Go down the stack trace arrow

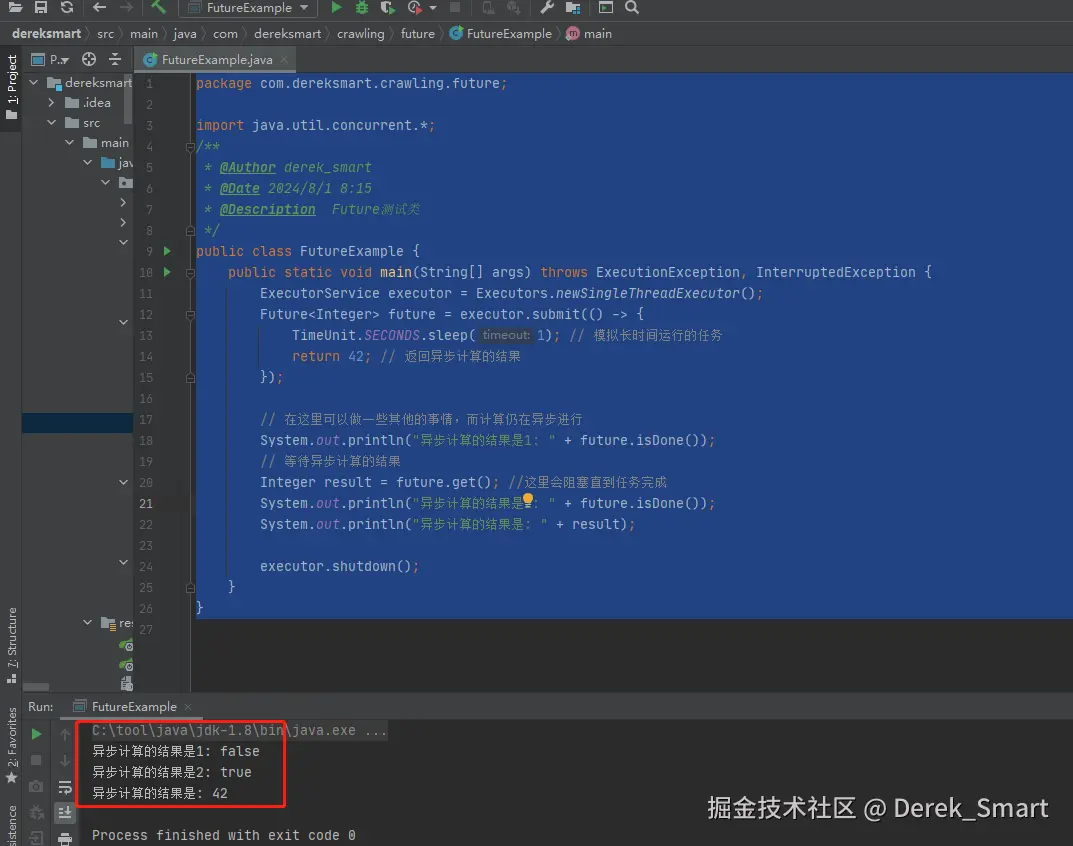tap(65, 760)
